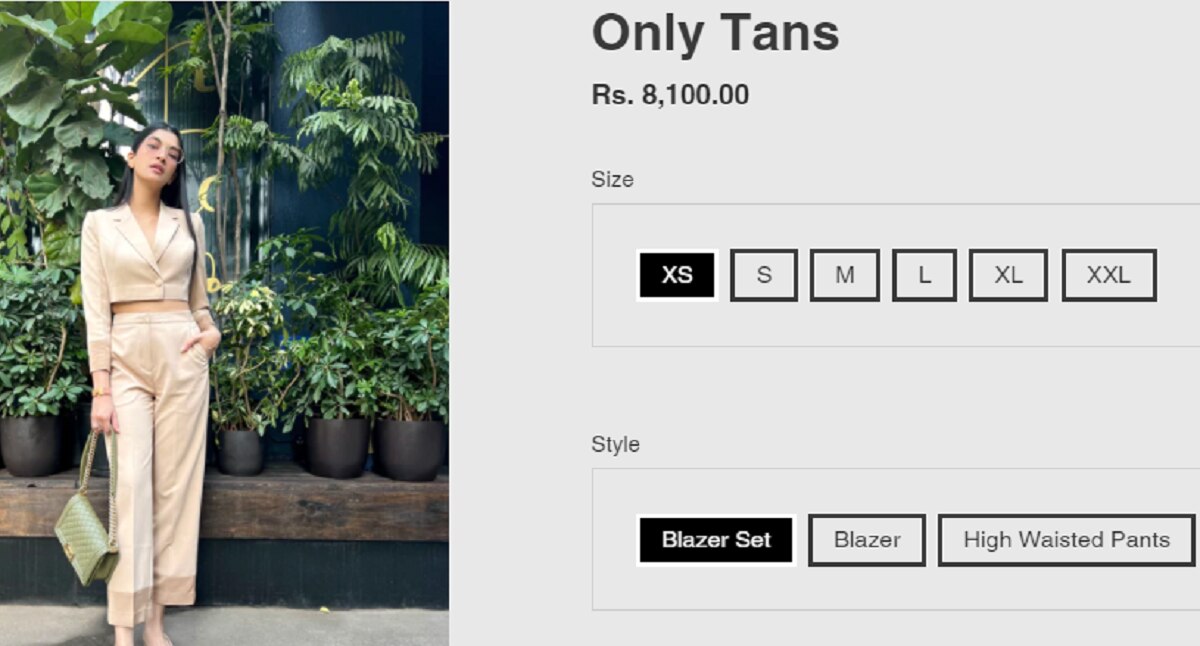Click the Size label heading
Image resolution: width=1200 pixels, height=646 pixels.
point(612,180)
